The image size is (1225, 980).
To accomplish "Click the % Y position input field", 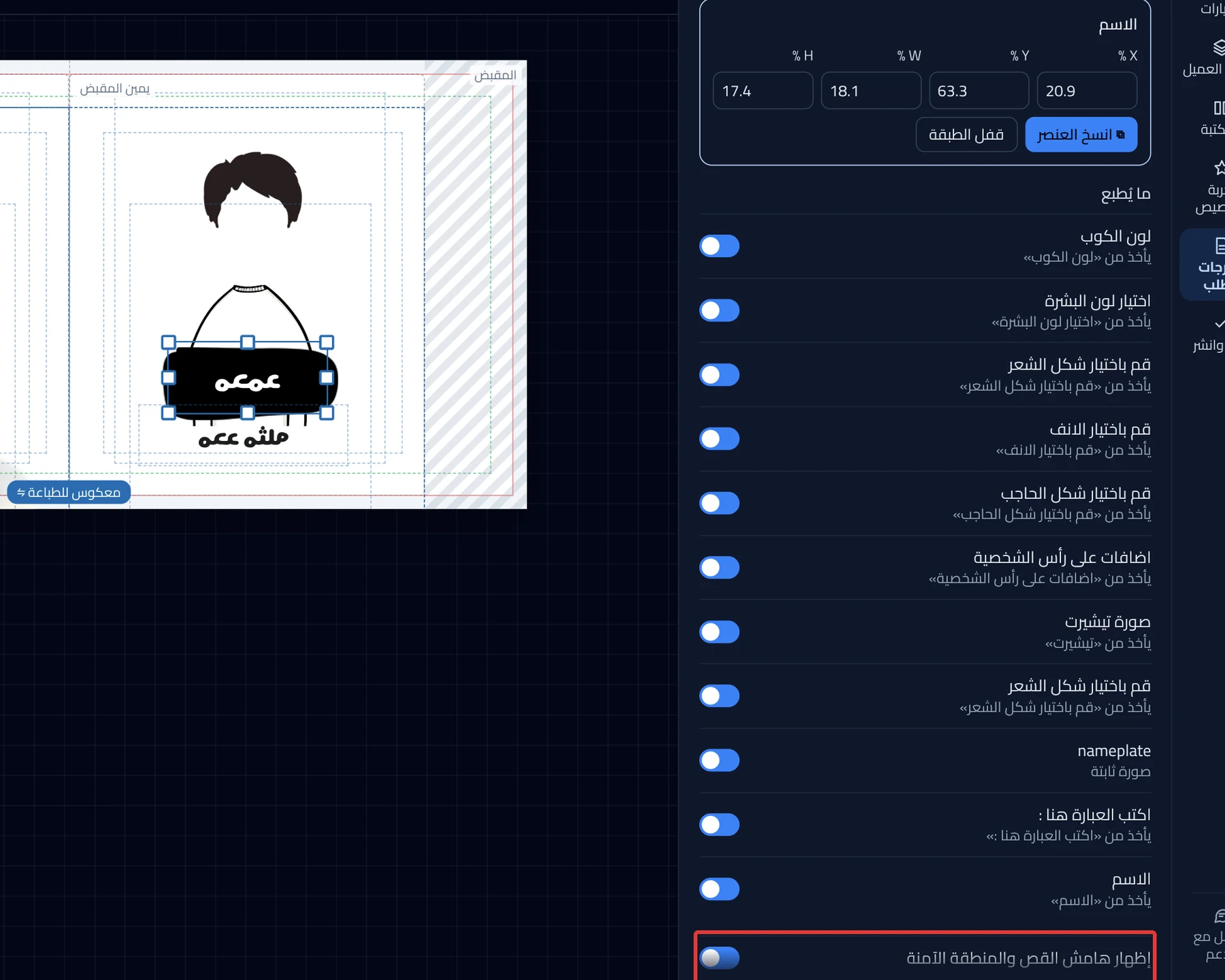I will 979,91.
